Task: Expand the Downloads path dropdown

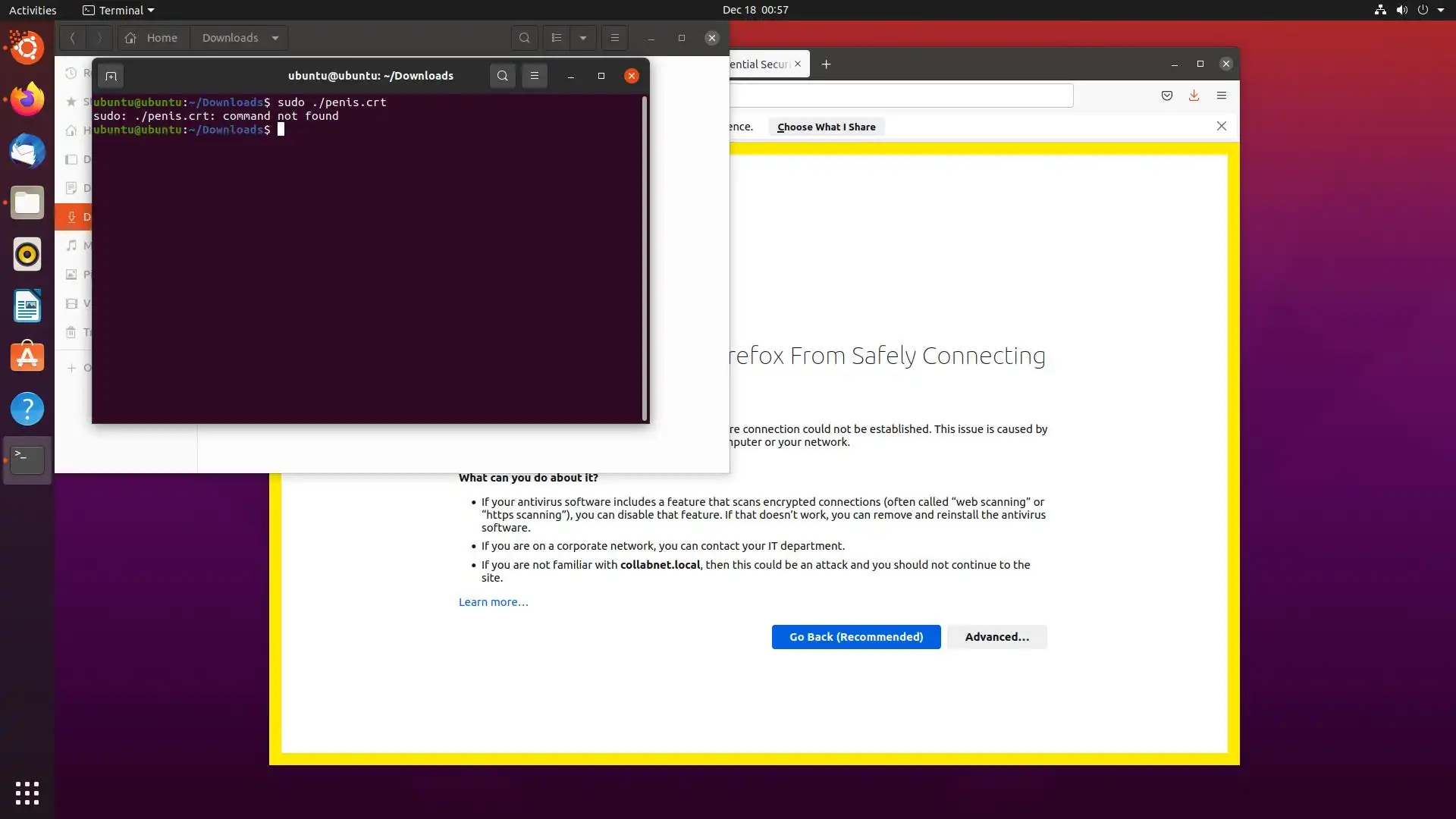Action: tap(275, 38)
